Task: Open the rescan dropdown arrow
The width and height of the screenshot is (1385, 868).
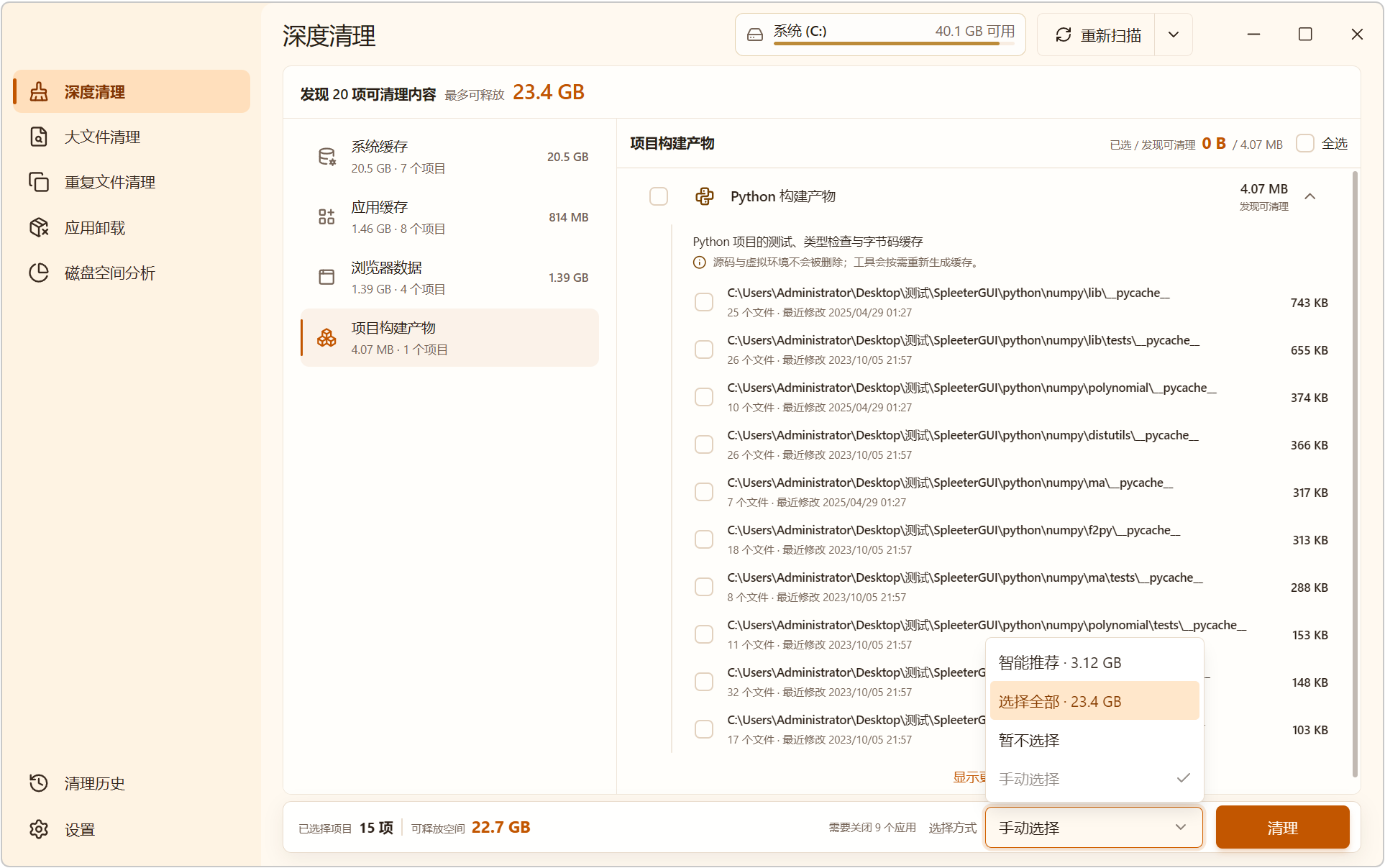Action: 1174,35
